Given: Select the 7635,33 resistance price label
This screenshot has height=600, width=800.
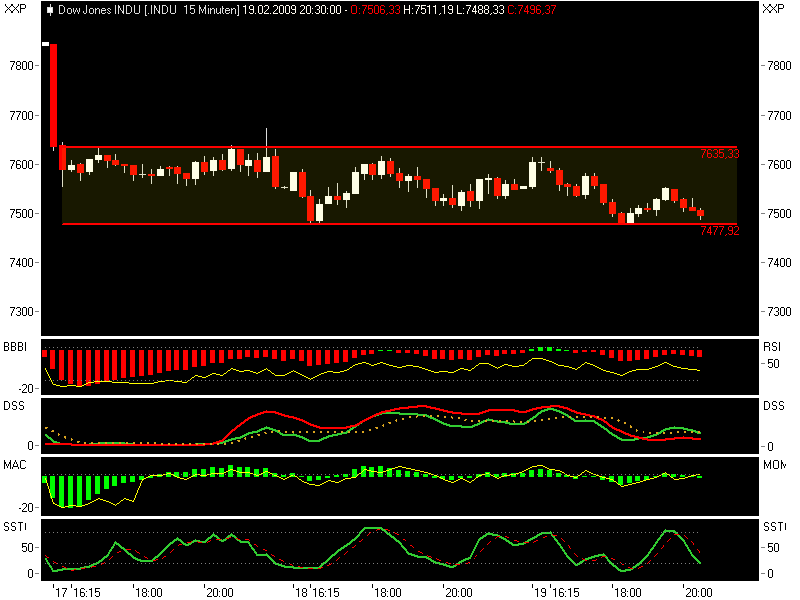Looking at the screenshot, I should [719, 154].
